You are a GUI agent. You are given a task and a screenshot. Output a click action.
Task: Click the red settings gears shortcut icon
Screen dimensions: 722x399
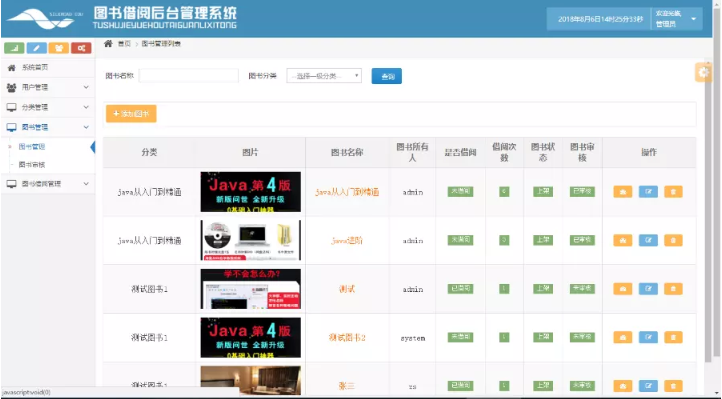(81, 48)
